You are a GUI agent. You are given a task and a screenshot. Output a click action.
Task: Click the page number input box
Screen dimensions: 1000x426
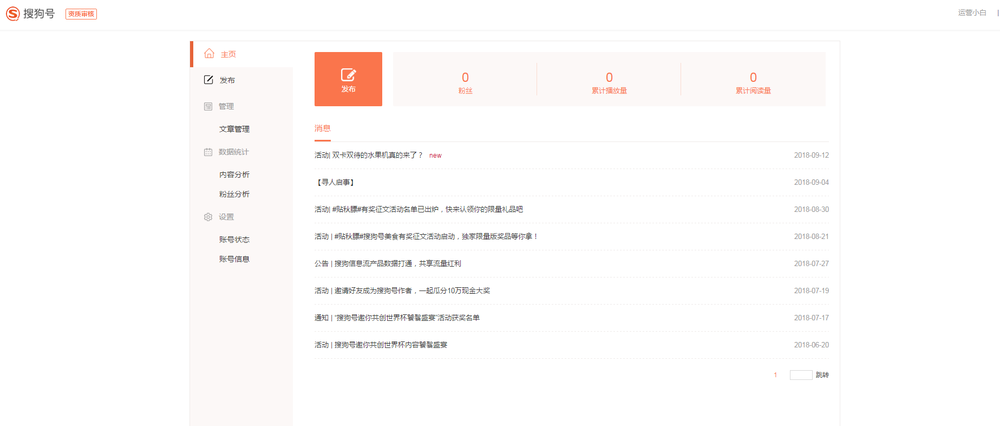(801, 375)
